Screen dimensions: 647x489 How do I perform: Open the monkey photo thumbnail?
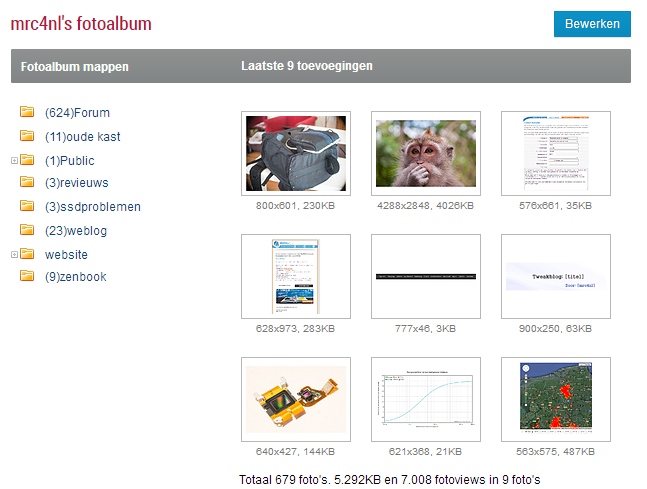[426, 153]
